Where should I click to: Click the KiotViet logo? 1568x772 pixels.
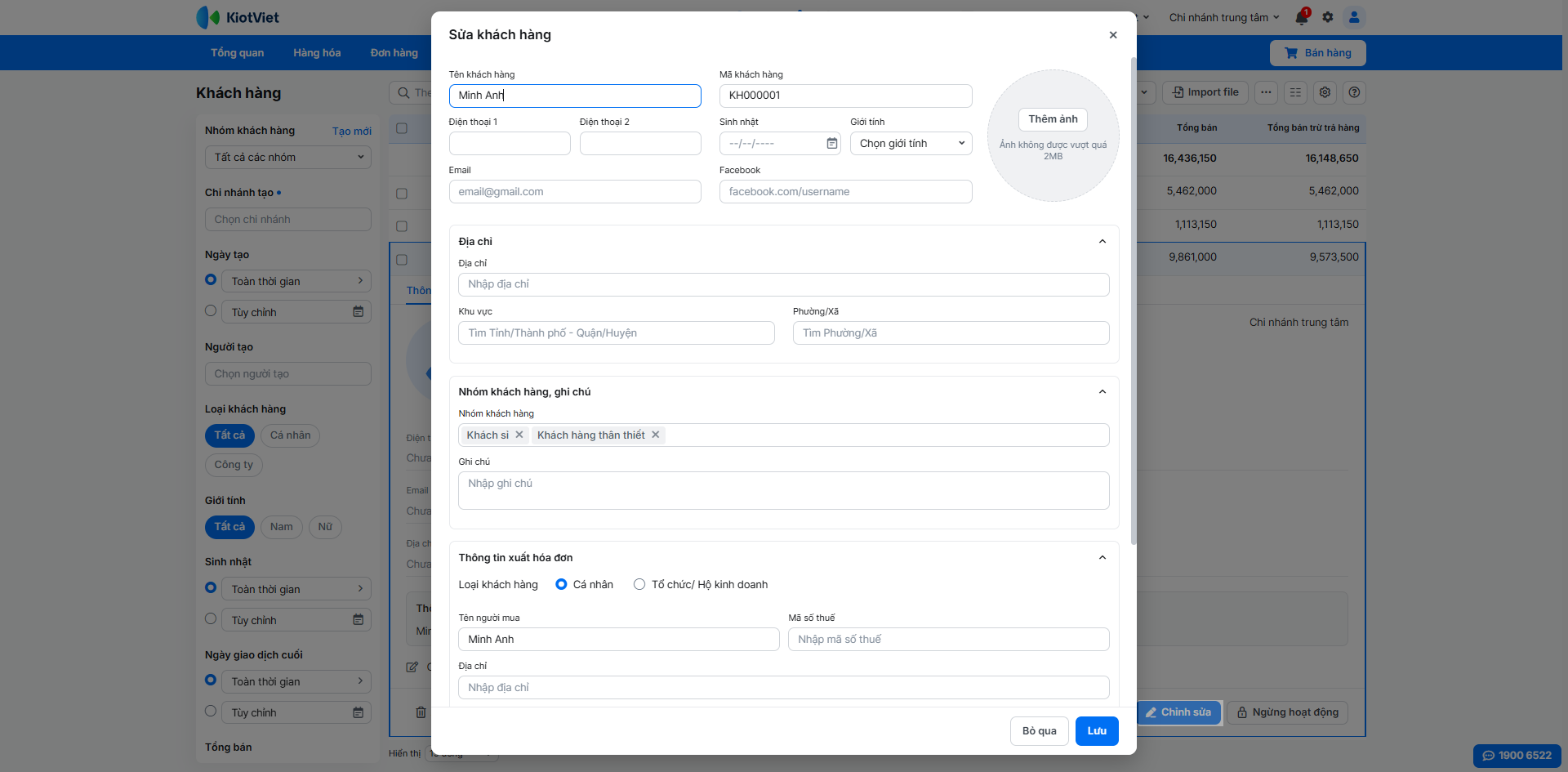tap(238, 17)
